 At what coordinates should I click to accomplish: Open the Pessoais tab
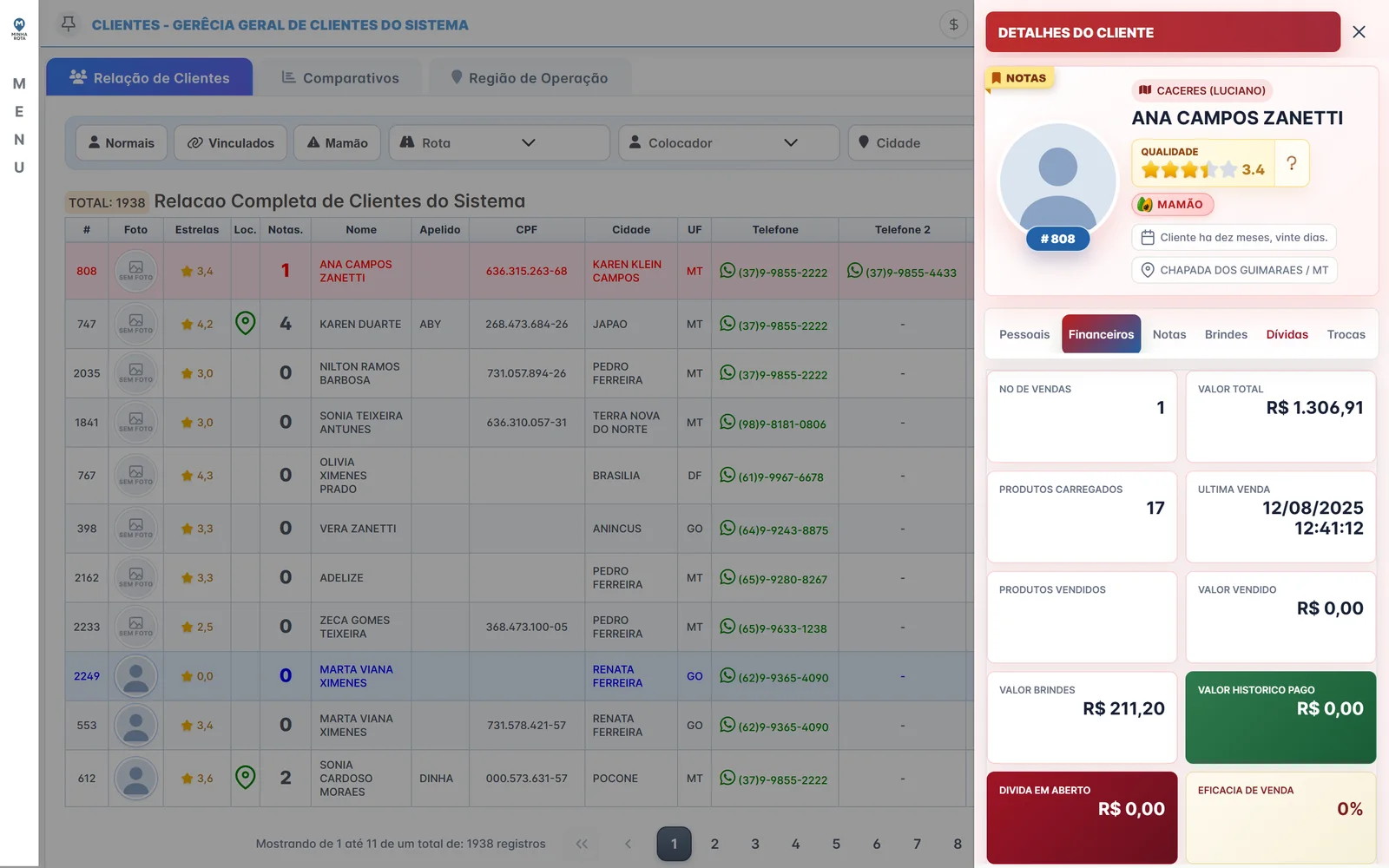coord(1024,334)
